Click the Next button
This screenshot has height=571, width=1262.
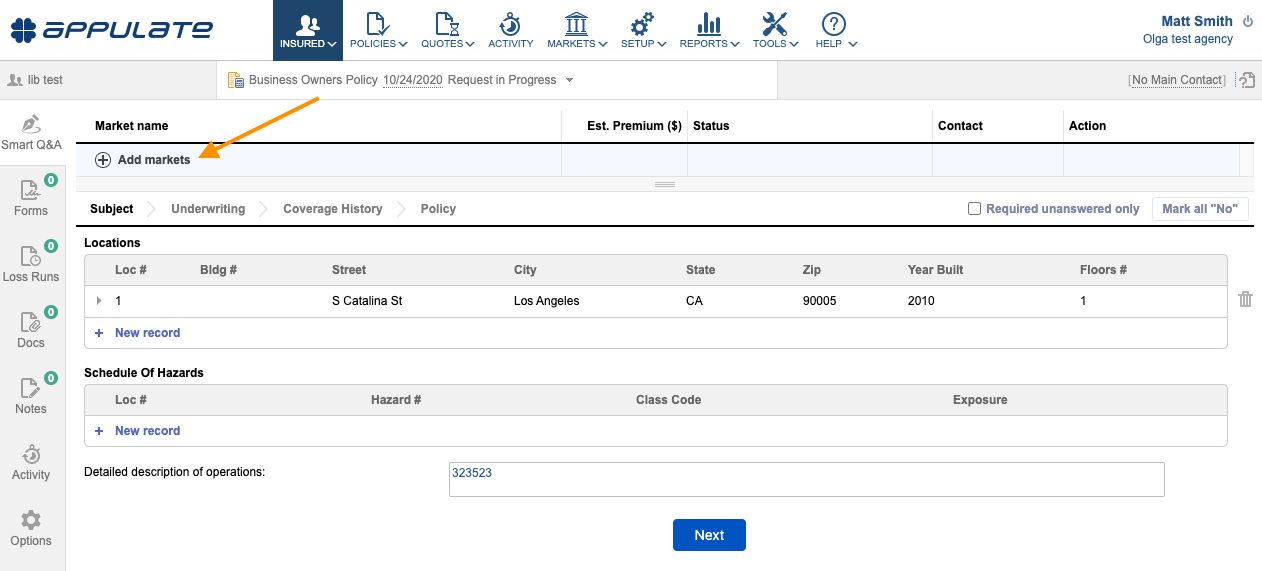709,535
